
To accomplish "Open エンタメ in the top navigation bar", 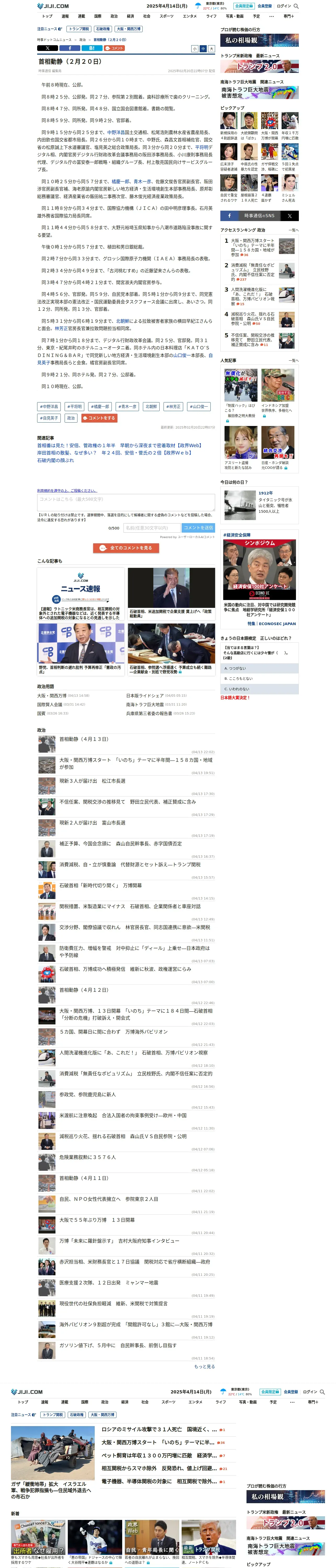I will click(x=190, y=16).
